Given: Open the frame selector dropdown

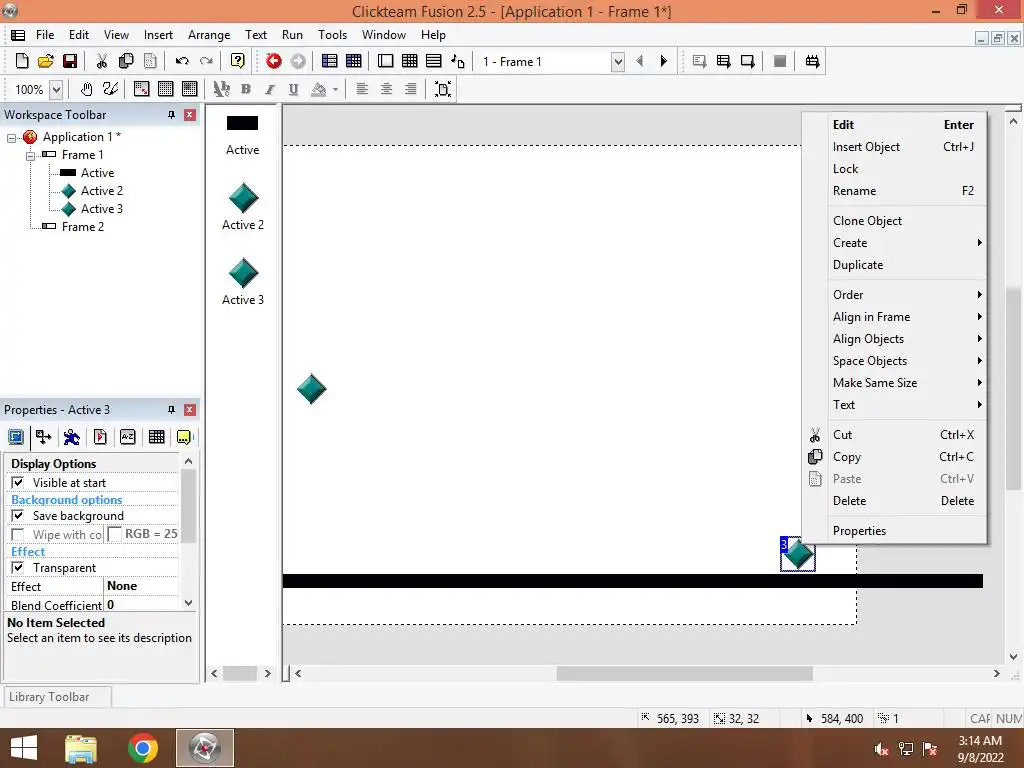Looking at the screenshot, I should (x=617, y=62).
